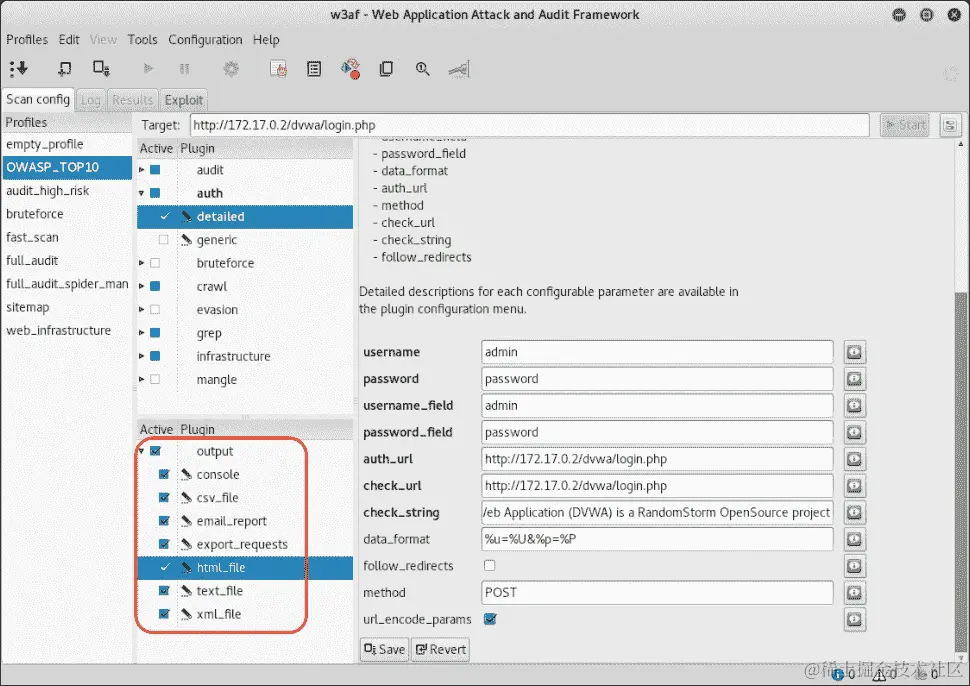Open the Help menu
This screenshot has height=686, width=970.
[x=266, y=40]
